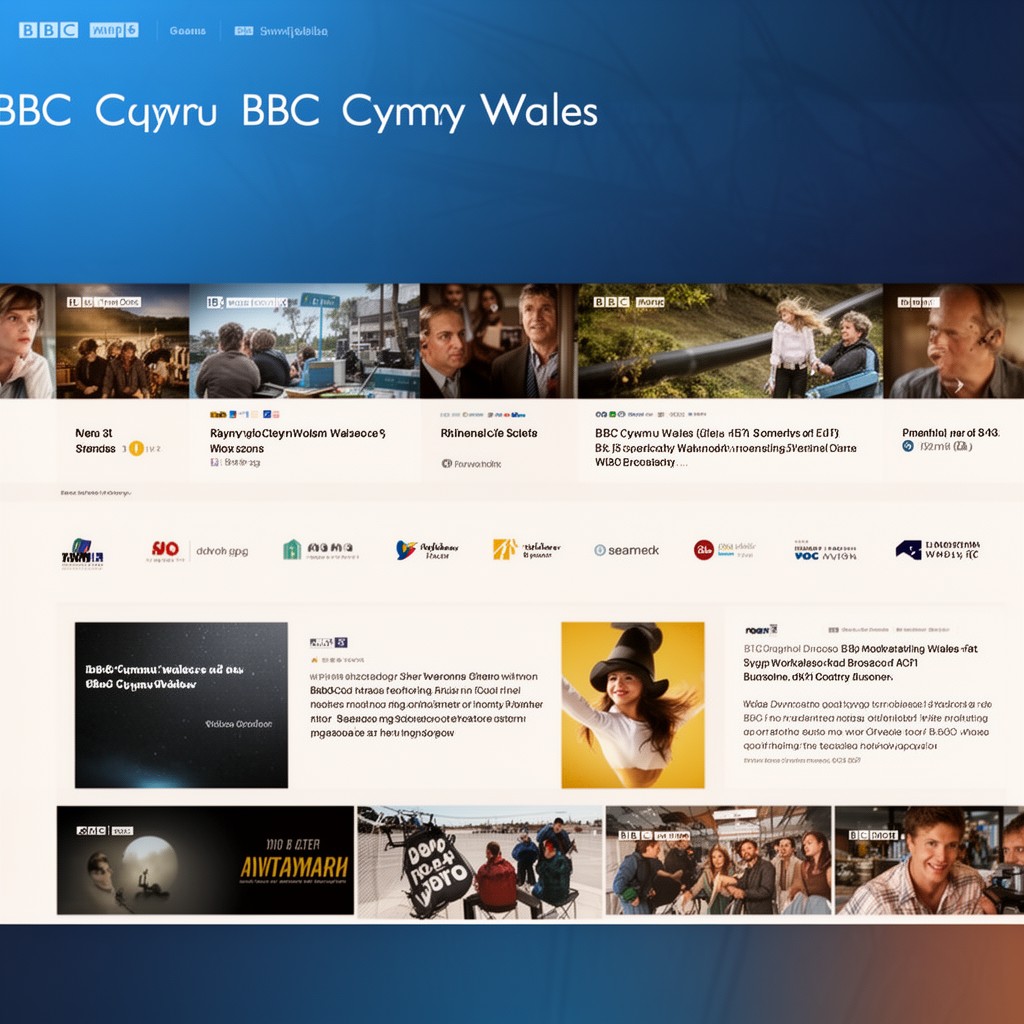Open the thumbnail of a smiling man in plaid

929,860
